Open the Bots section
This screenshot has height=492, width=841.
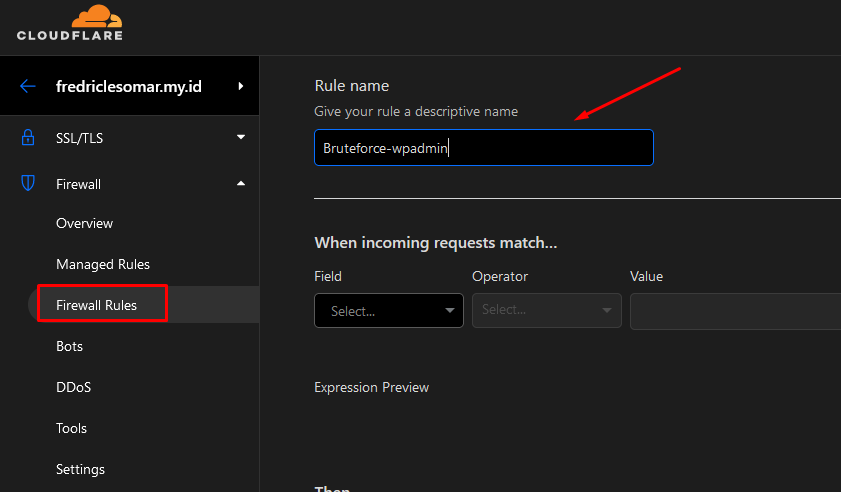coord(70,346)
